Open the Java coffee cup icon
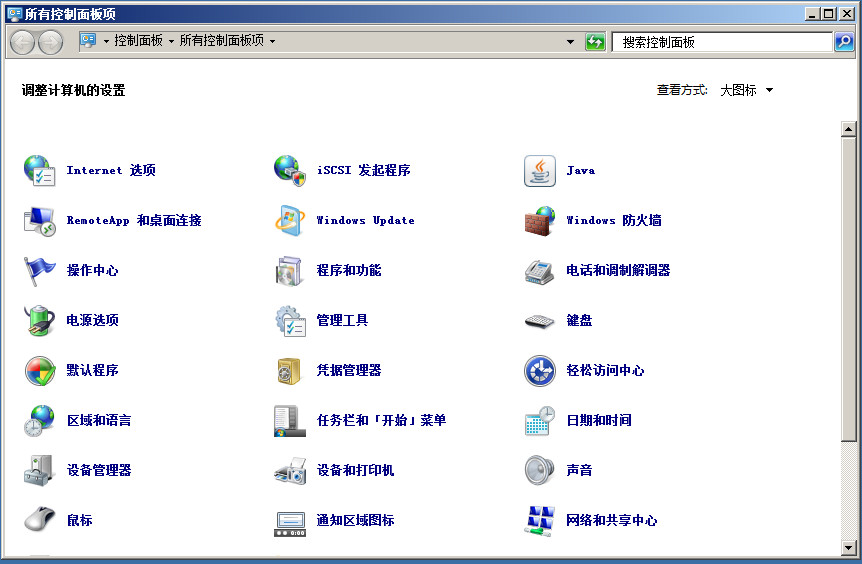Image resolution: width=862 pixels, height=564 pixels. [x=540, y=170]
